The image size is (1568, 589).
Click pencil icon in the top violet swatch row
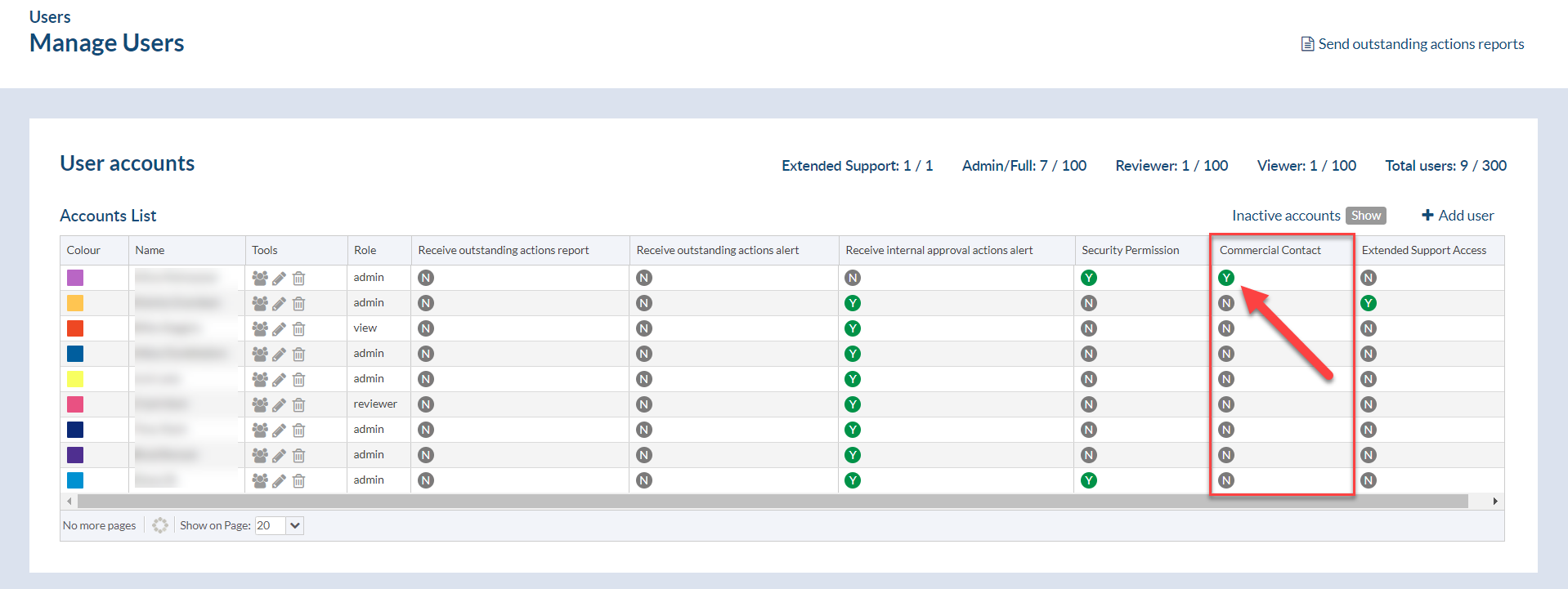click(x=279, y=279)
